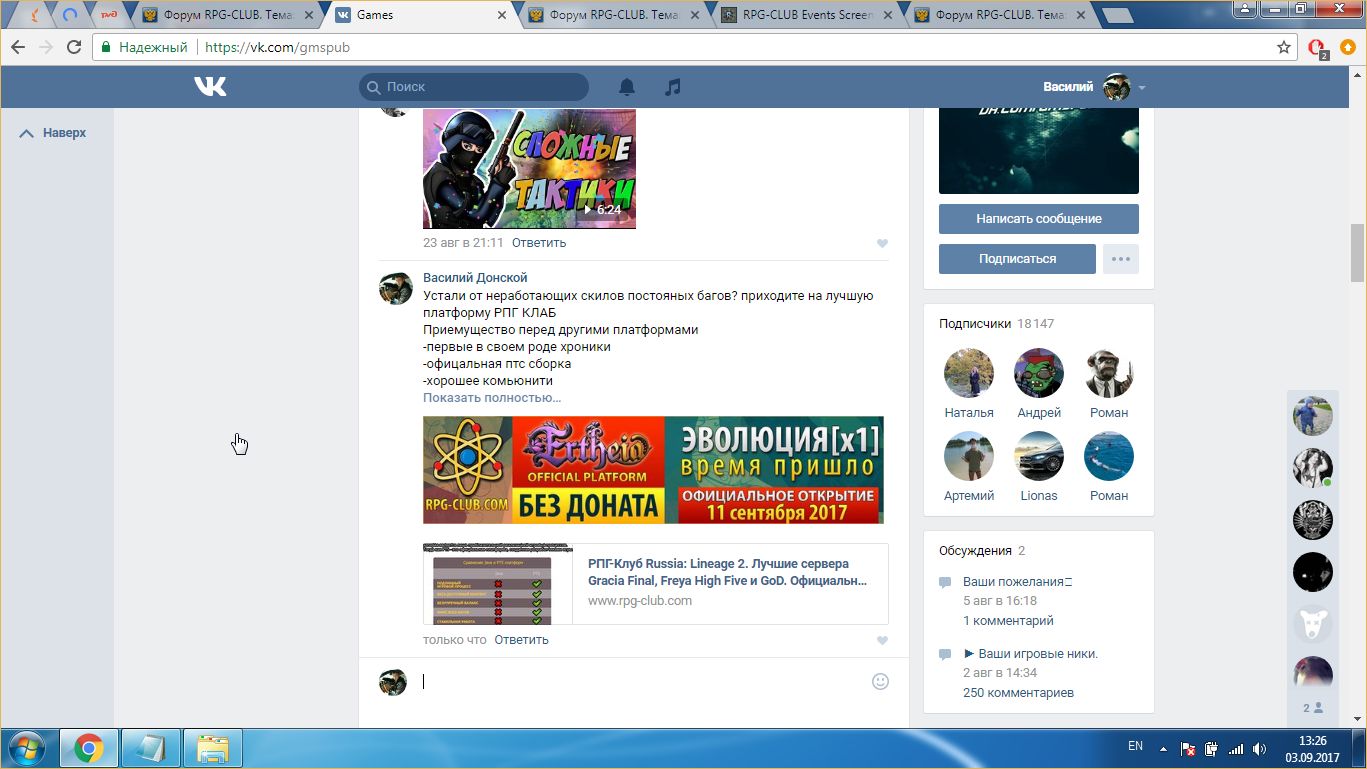Switch to the Games tab
1367x769 pixels.
pyautogui.click(x=420, y=15)
